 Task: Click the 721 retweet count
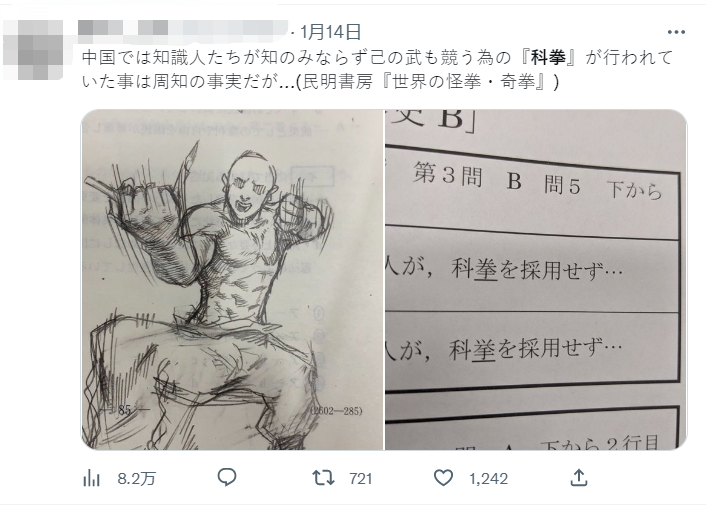[361, 478]
